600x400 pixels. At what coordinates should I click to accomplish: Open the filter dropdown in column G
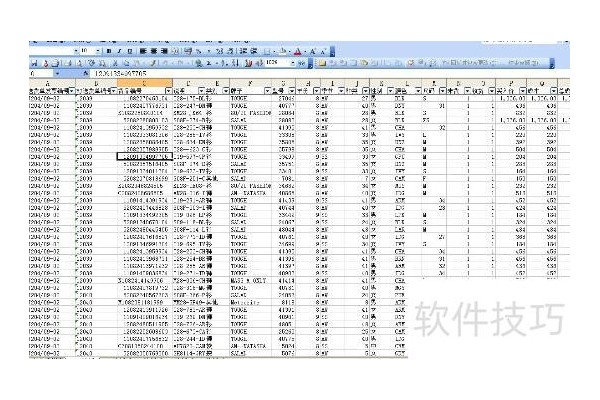click(292, 91)
